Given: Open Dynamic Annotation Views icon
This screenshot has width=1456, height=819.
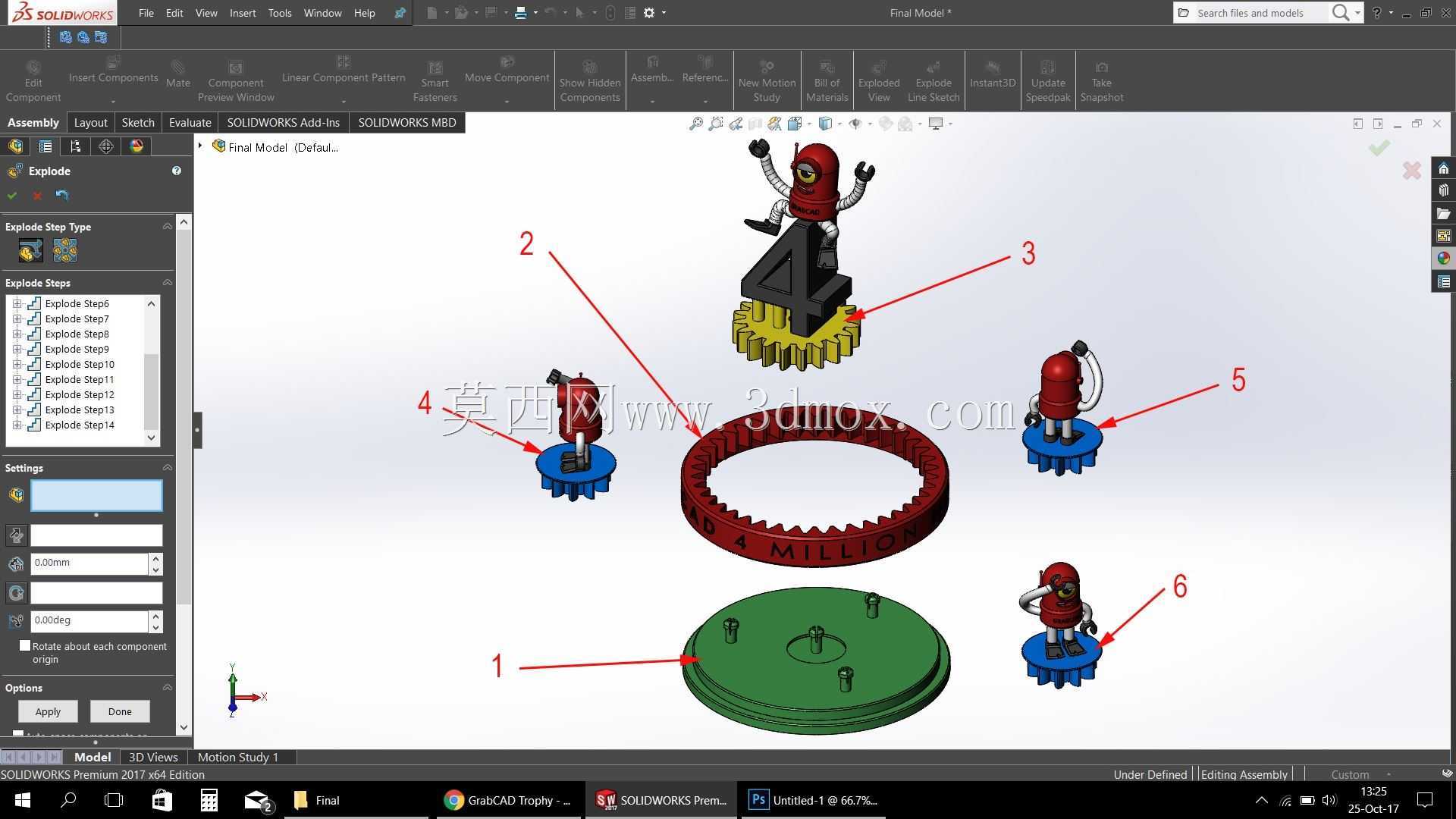Looking at the screenshot, I should tap(774, 124).
